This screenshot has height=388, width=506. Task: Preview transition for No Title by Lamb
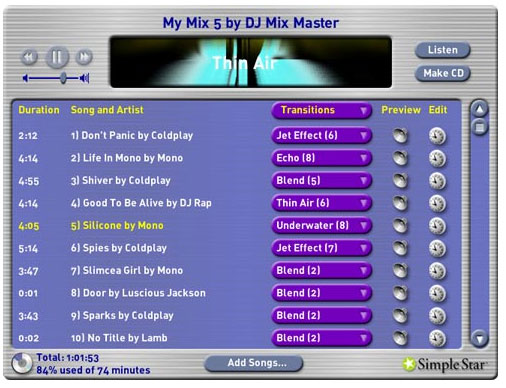[400, 338]
